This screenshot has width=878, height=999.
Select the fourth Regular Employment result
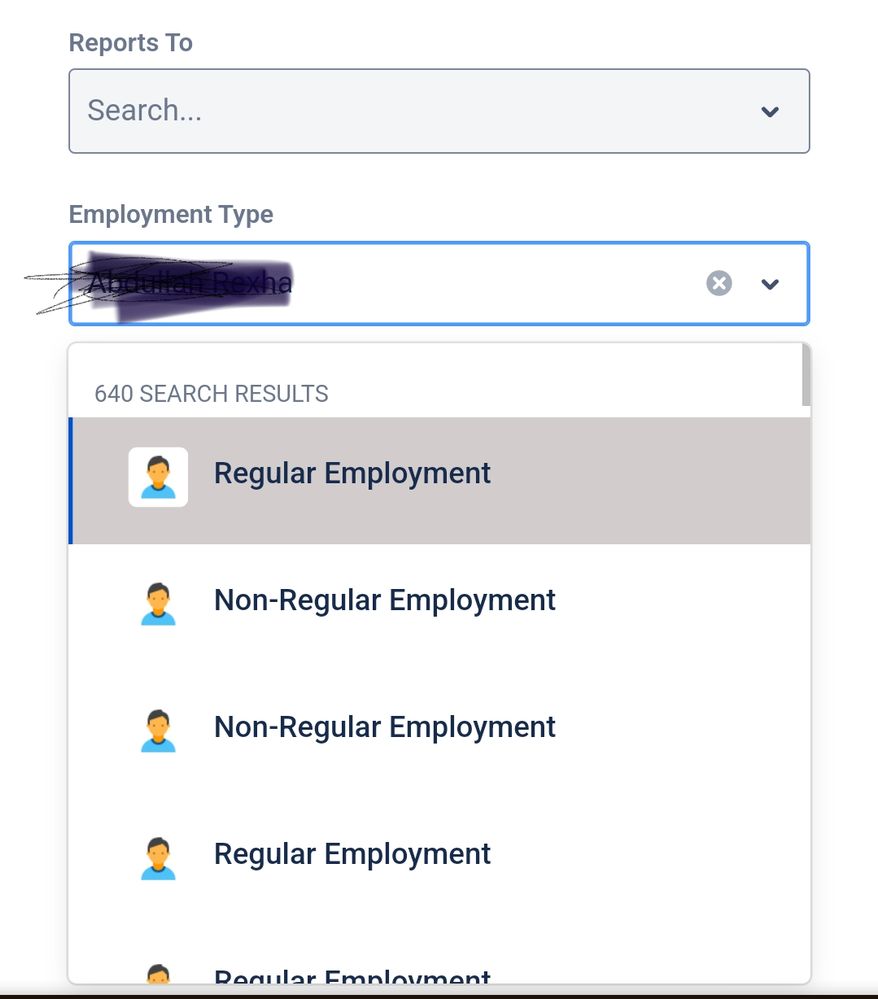[x=439, y=854]
